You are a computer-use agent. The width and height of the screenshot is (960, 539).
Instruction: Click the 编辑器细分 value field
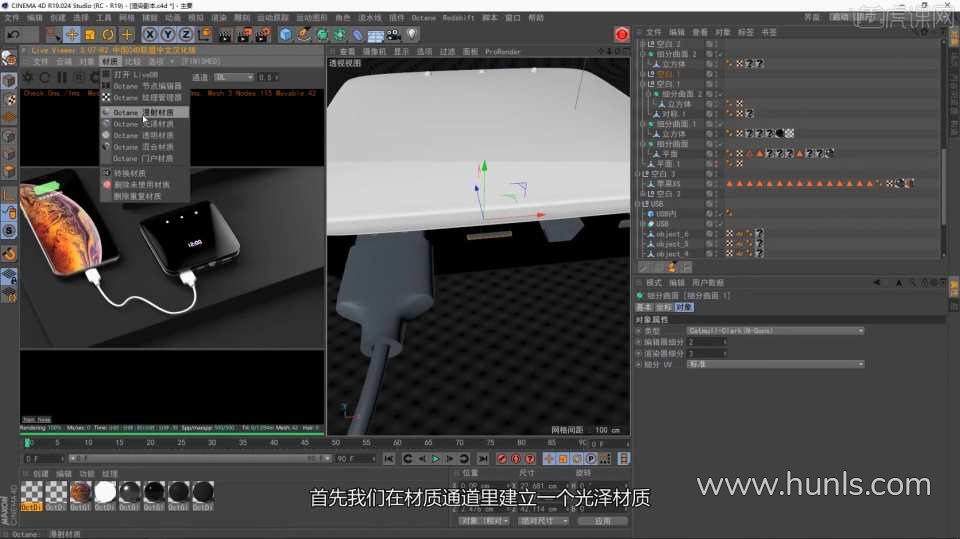coord(707,342)
